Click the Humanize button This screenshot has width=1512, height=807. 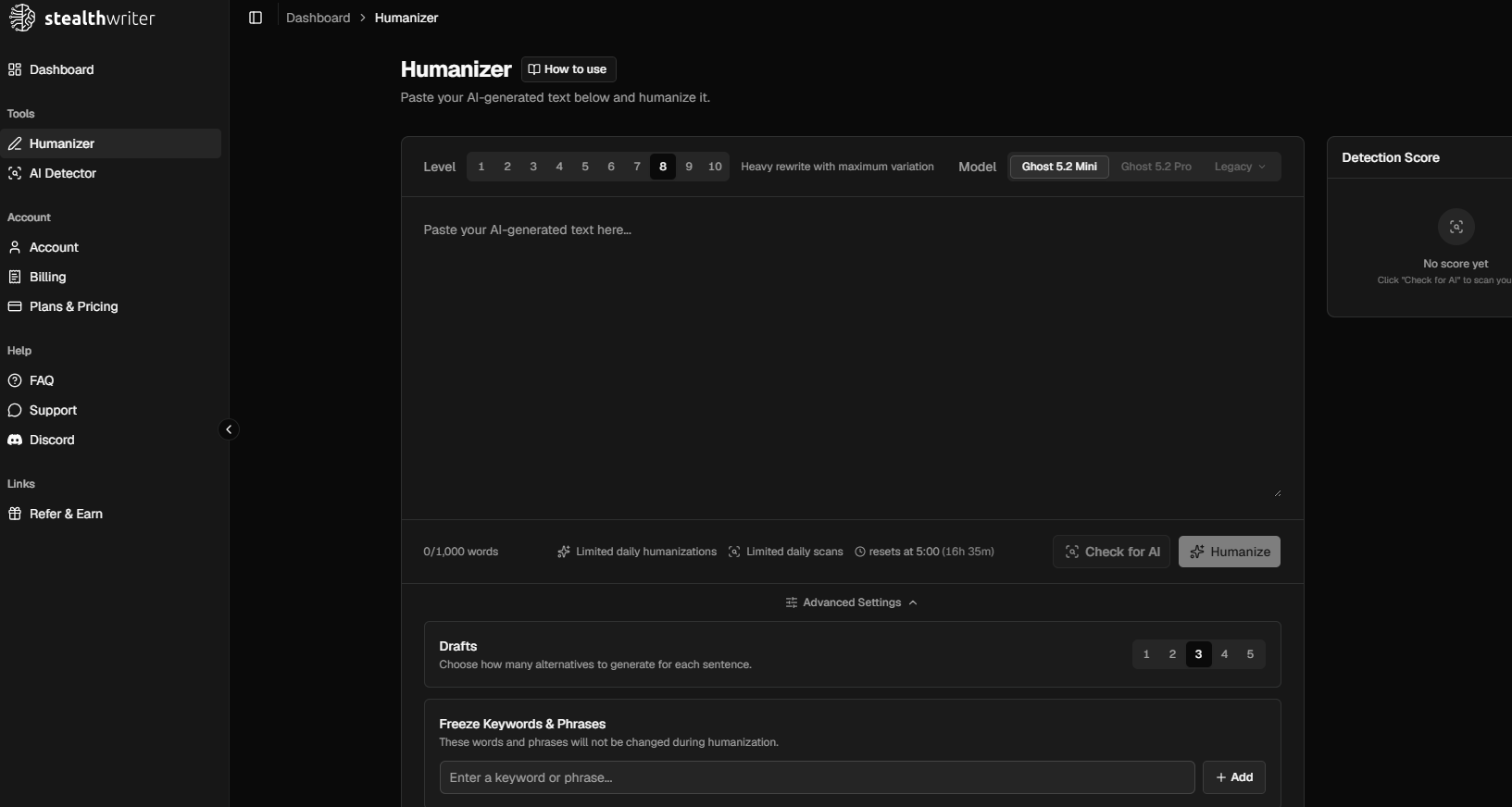point(1230,552)
